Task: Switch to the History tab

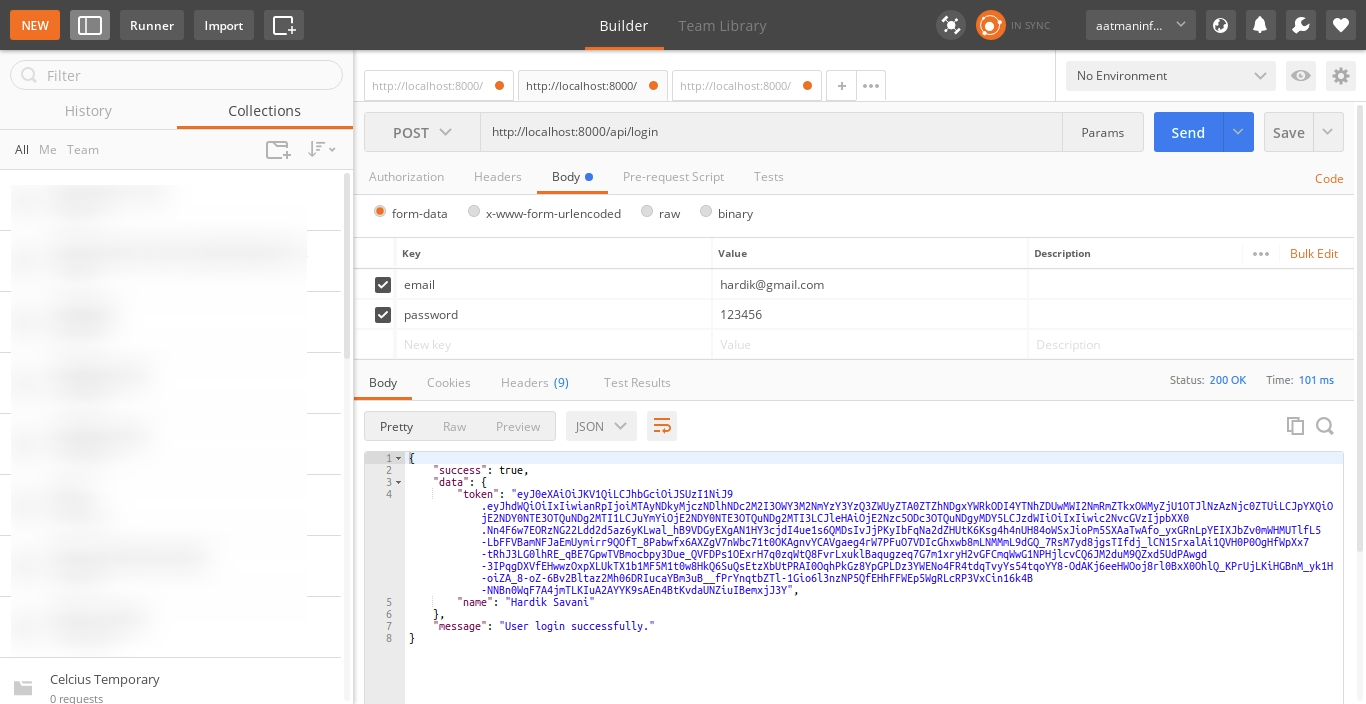Action: click(x=88, y=111)
